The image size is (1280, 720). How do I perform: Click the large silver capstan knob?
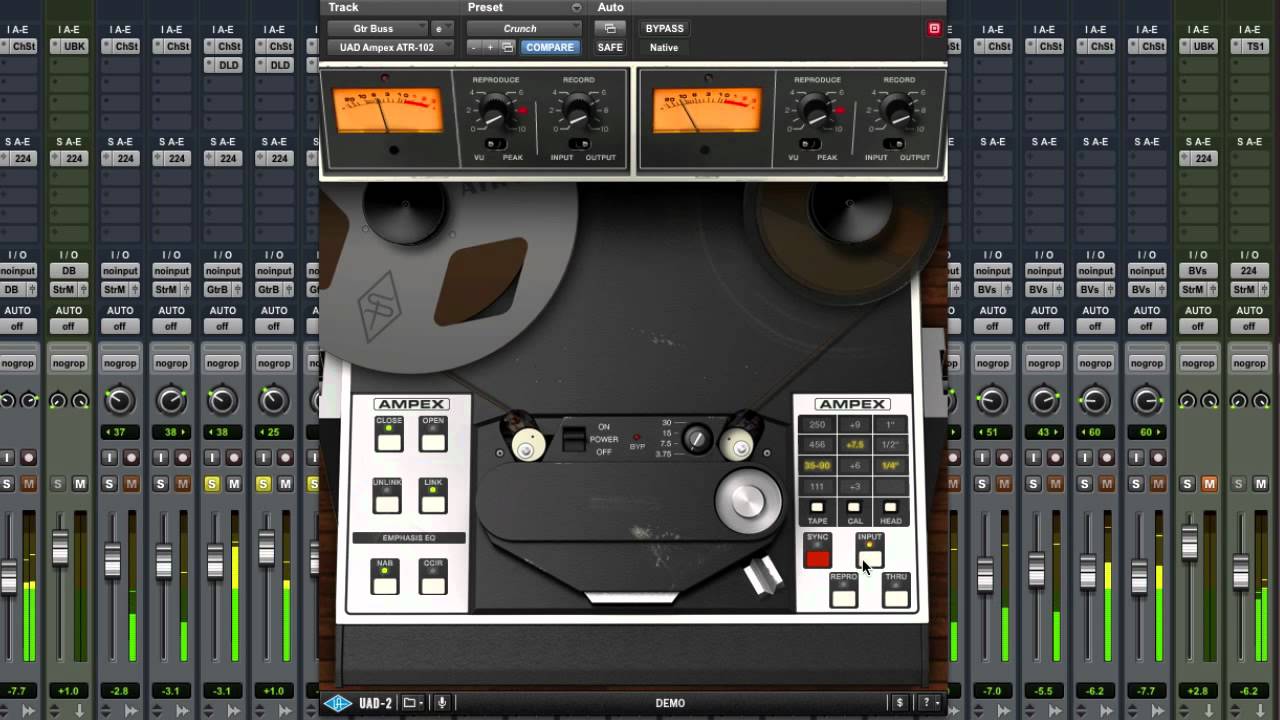[748, 501]
